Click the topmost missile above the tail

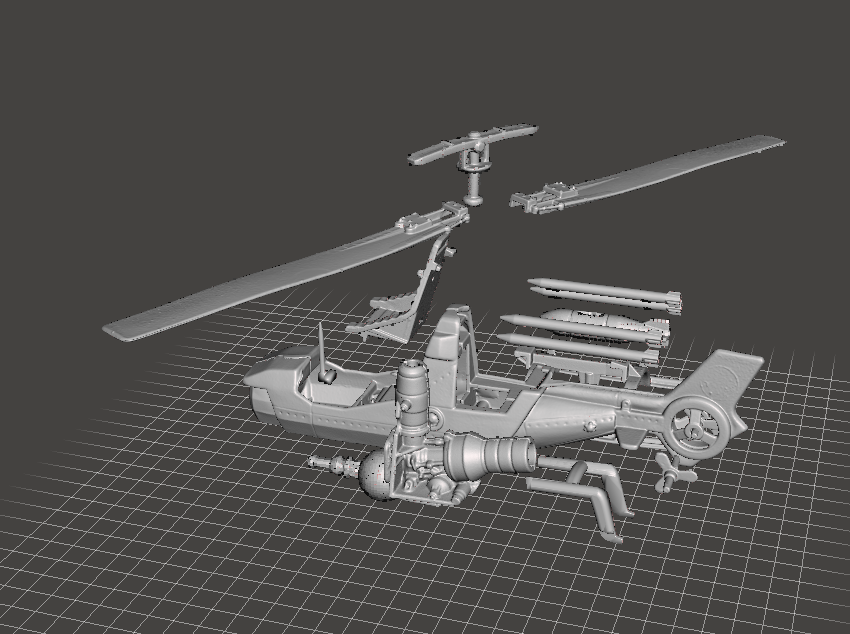click(604, 291)
